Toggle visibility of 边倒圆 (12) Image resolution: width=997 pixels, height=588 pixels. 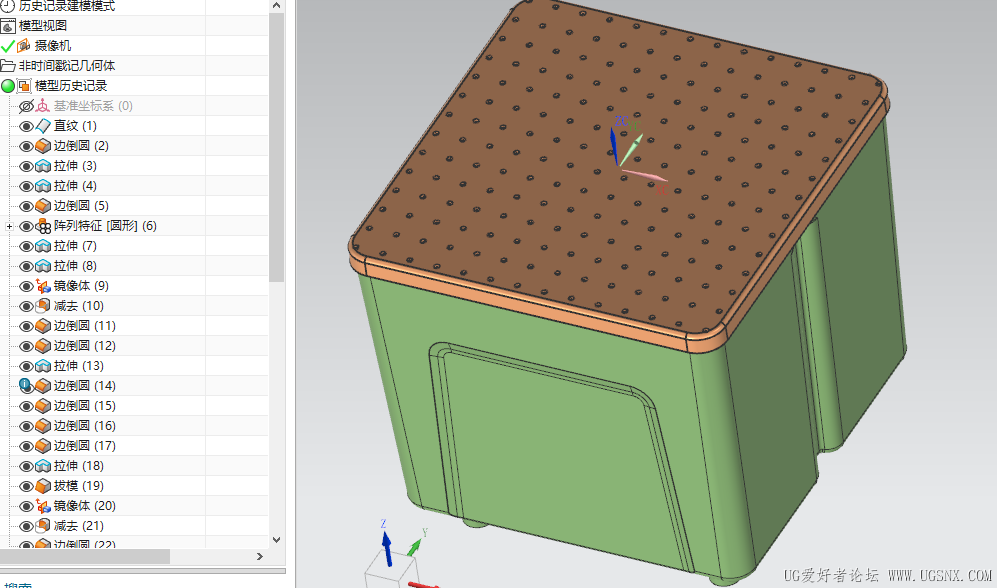(26, 346)
